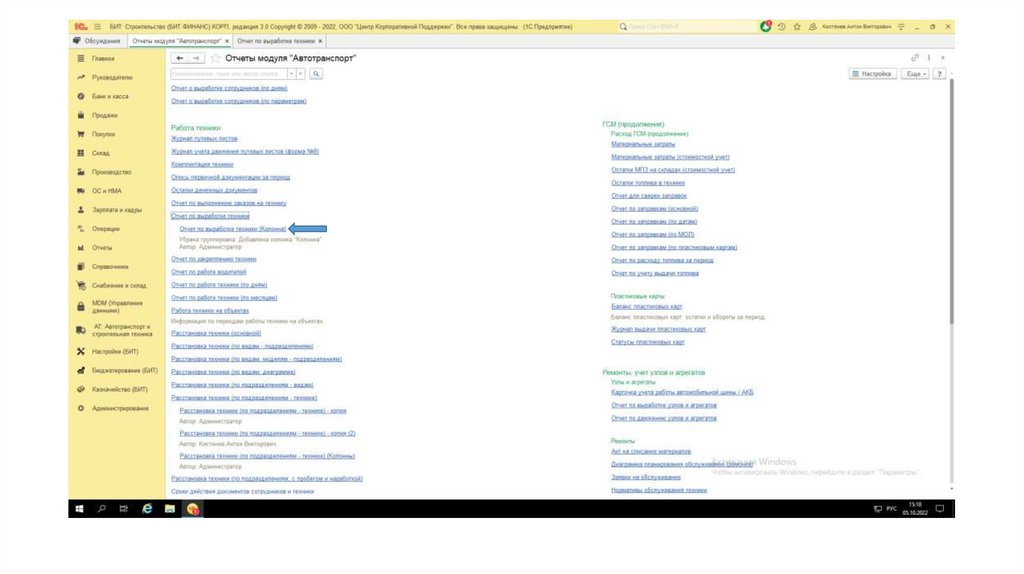Open favorites star in the title bar
Viewport: 1024px width, 574px height.
click(797, 27)
